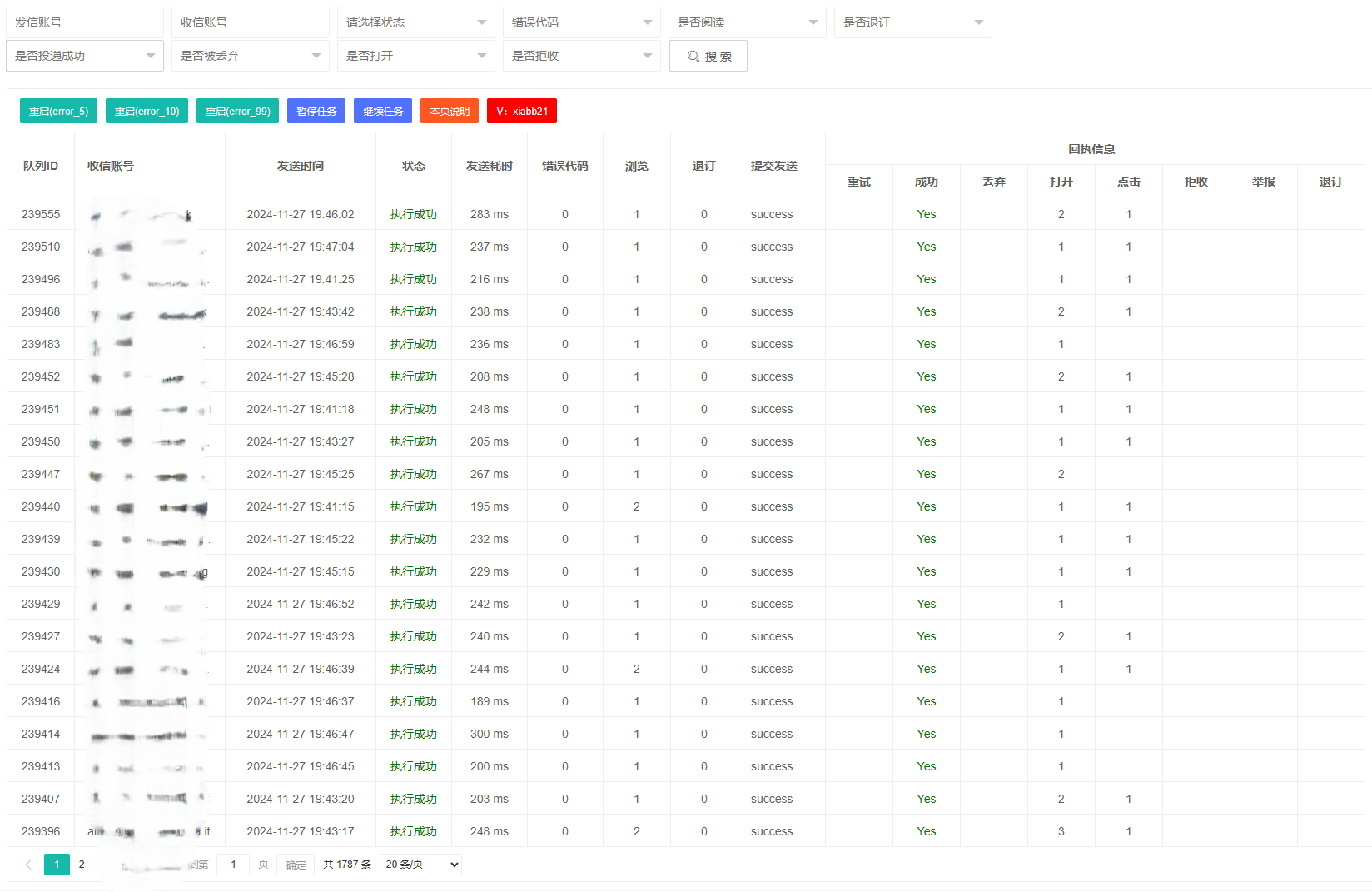Go to previous page arrow
The width and height of the screenshot is (1372, 892).
[28, 865]
